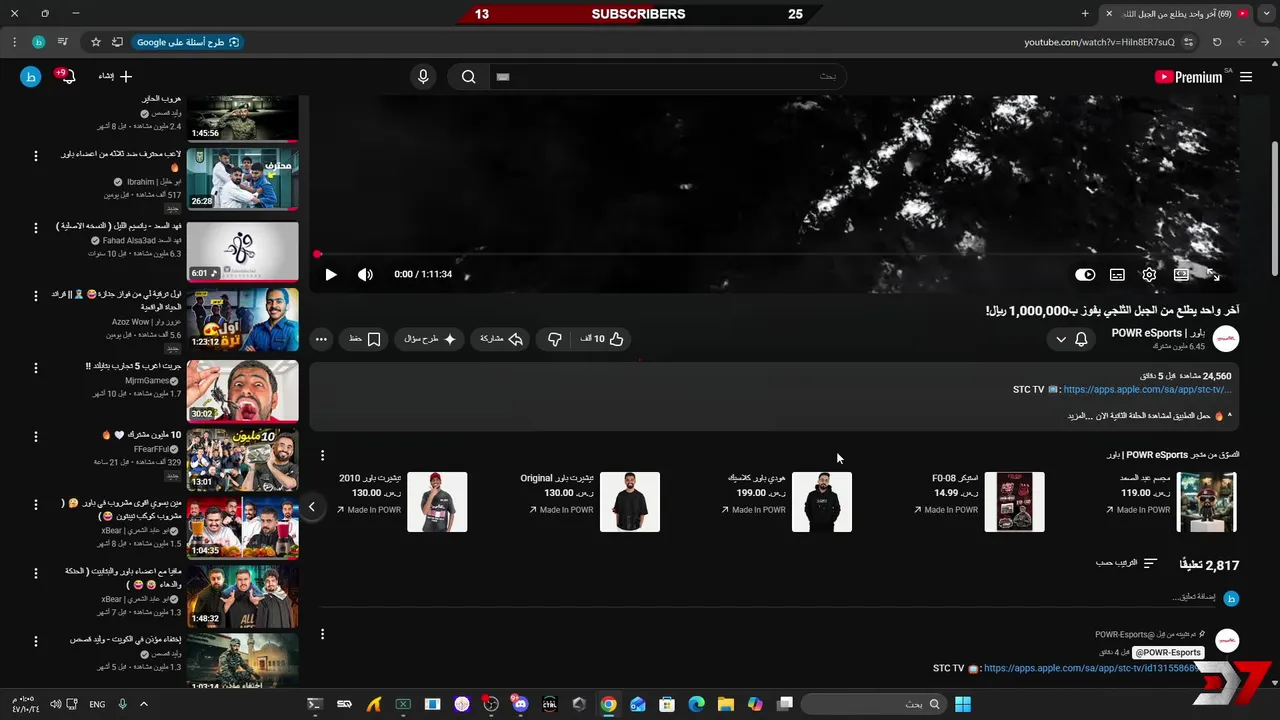This screenshot has height=720, width=1280.
Task: Click the Create (إنشاء) button
Action: 114,76
